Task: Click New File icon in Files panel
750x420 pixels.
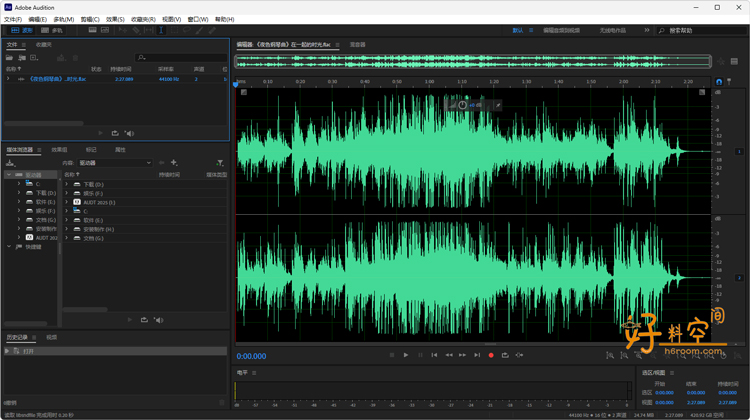Action: pyautogui.click(x=34, y=58)
